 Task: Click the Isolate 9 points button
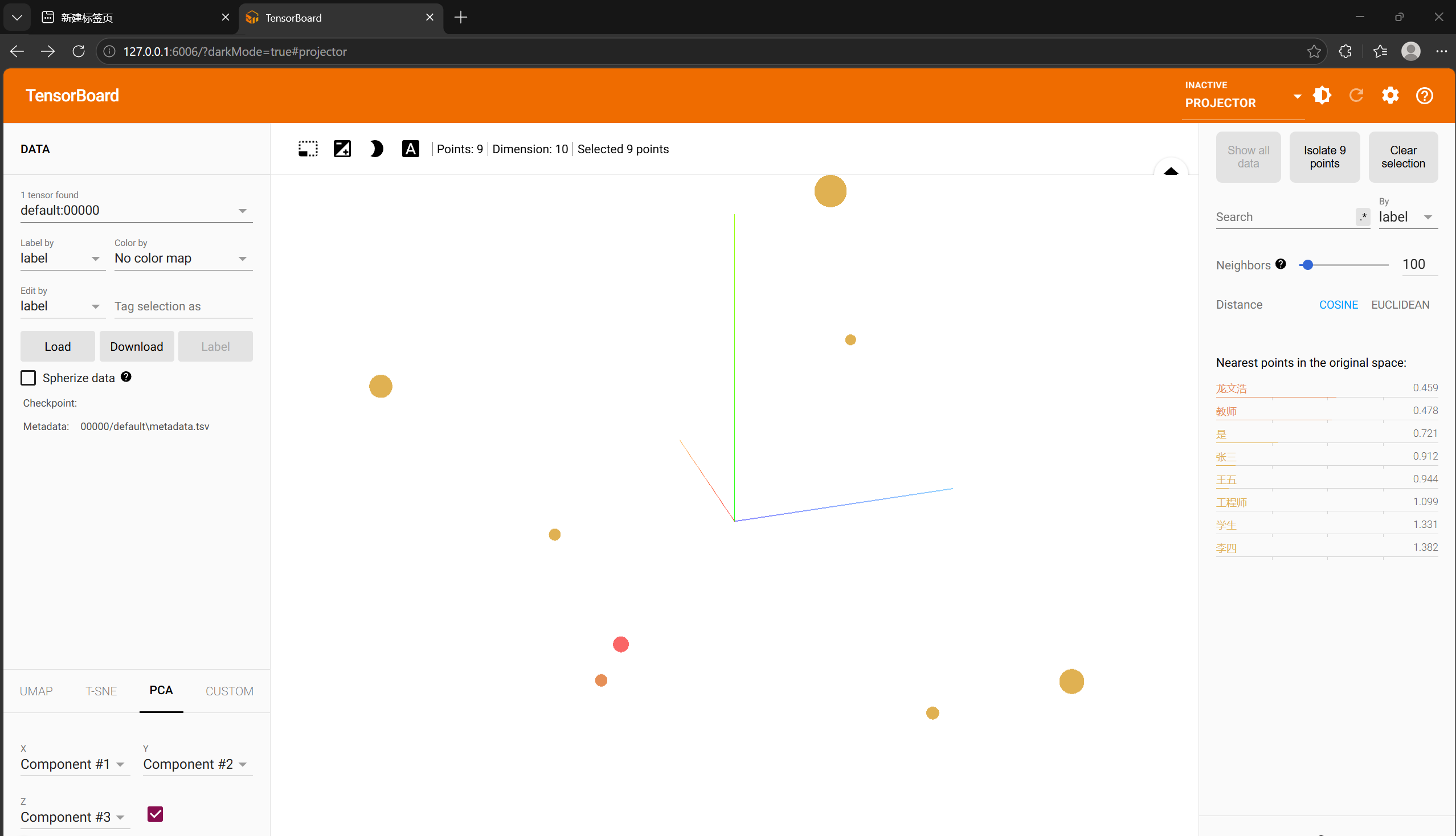click(x=1324, y=157)
